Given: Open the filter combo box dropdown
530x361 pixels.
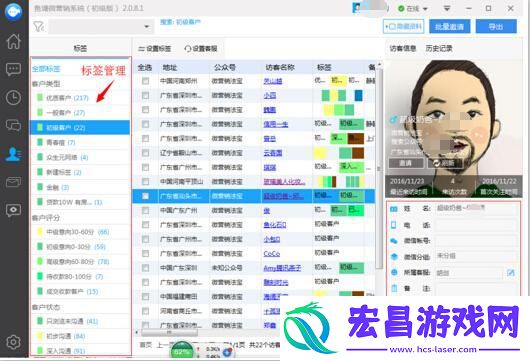Looking at the screenshot, I should point(146,26).
